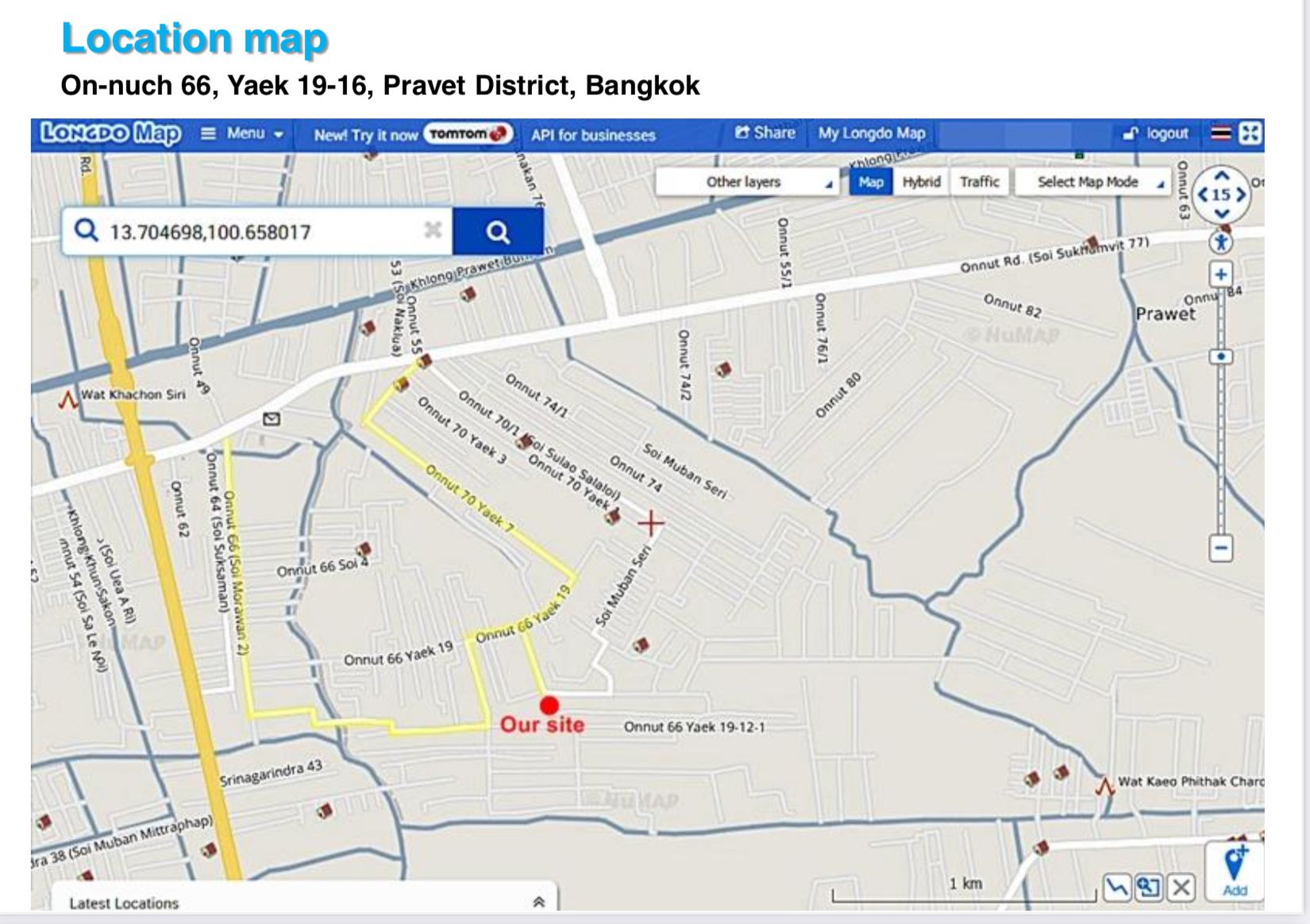Open API for businesses link
Viewport: 1310px width, 924px height.
593,135
